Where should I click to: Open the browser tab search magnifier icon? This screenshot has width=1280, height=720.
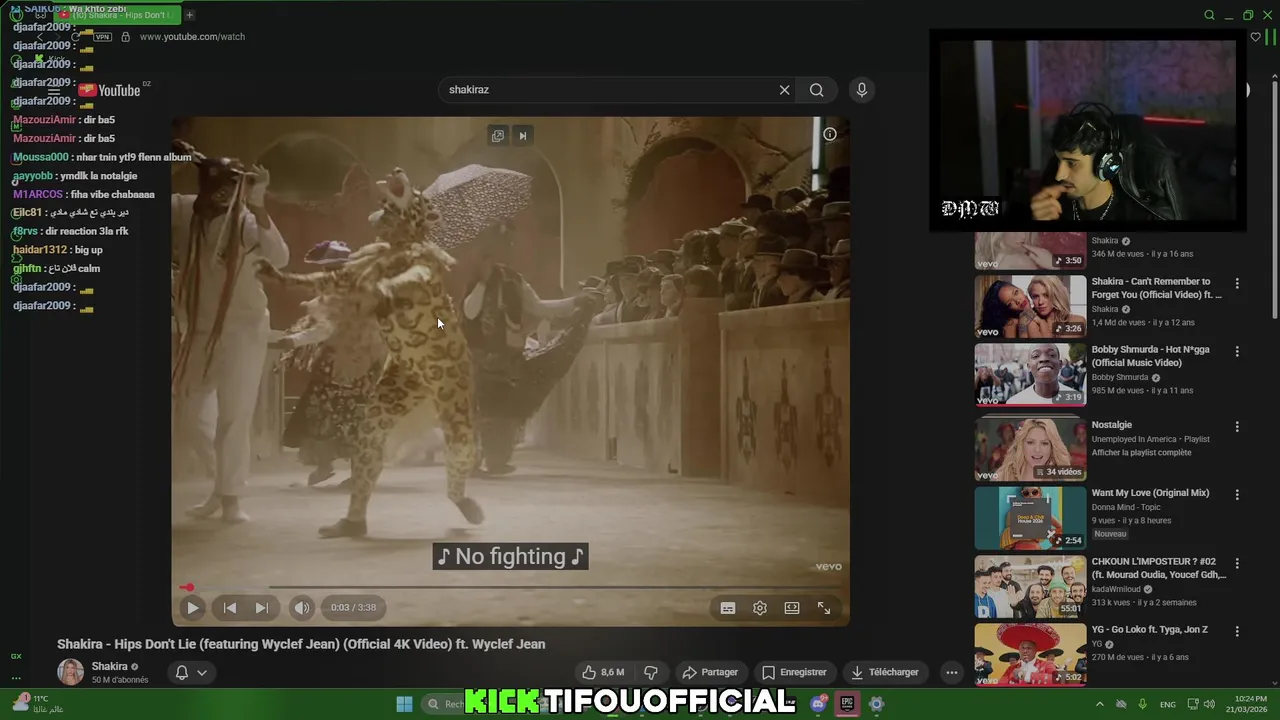(x=1209, y=15)
